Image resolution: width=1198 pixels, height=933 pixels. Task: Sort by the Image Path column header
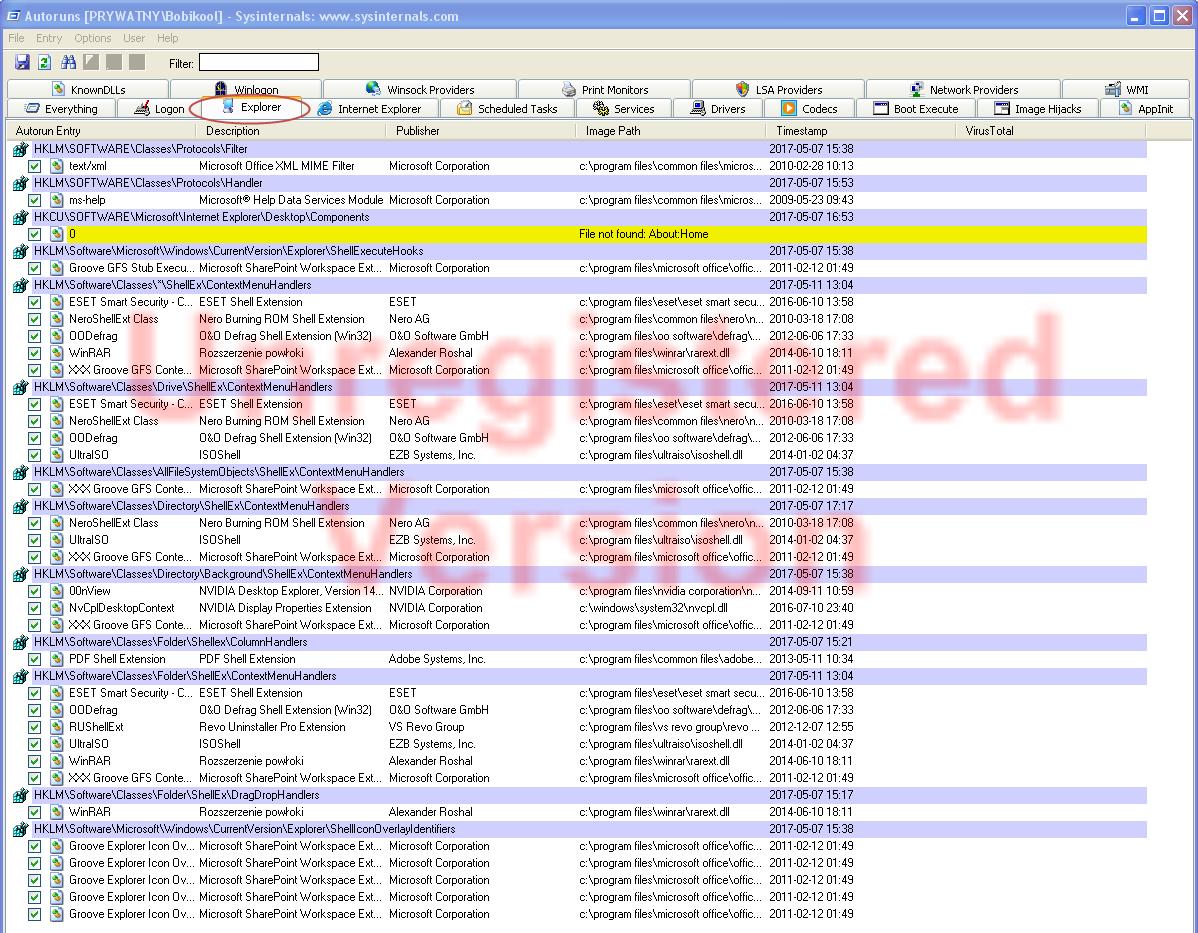tap(670, 131)
